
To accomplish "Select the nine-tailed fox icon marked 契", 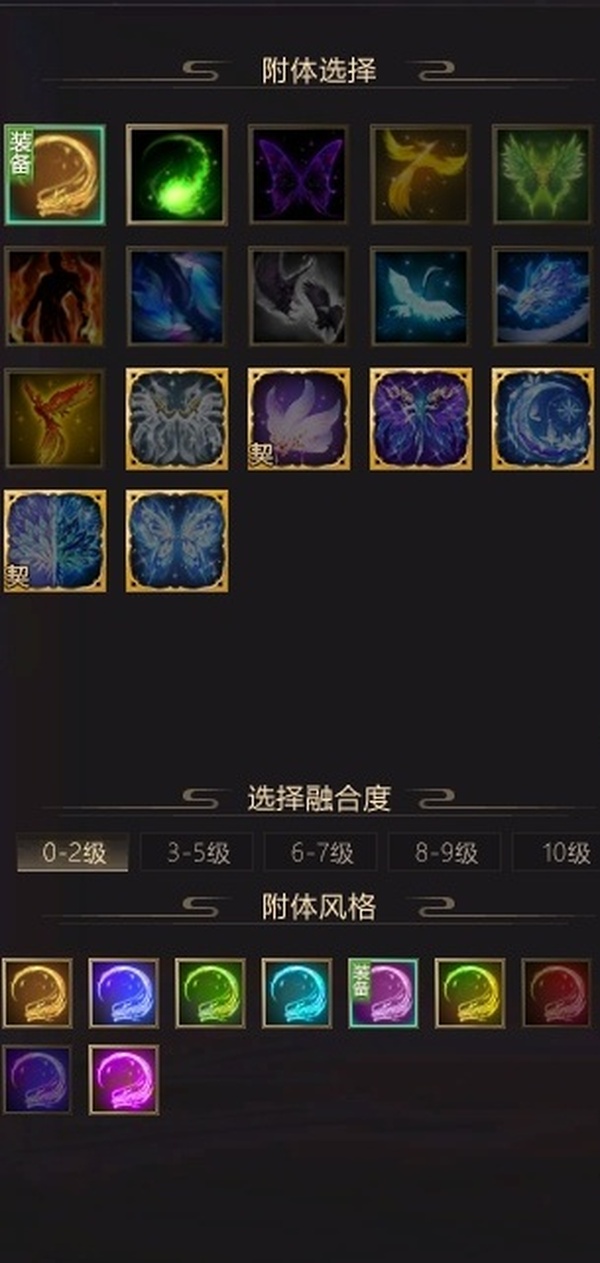I will tap(298, 418).
